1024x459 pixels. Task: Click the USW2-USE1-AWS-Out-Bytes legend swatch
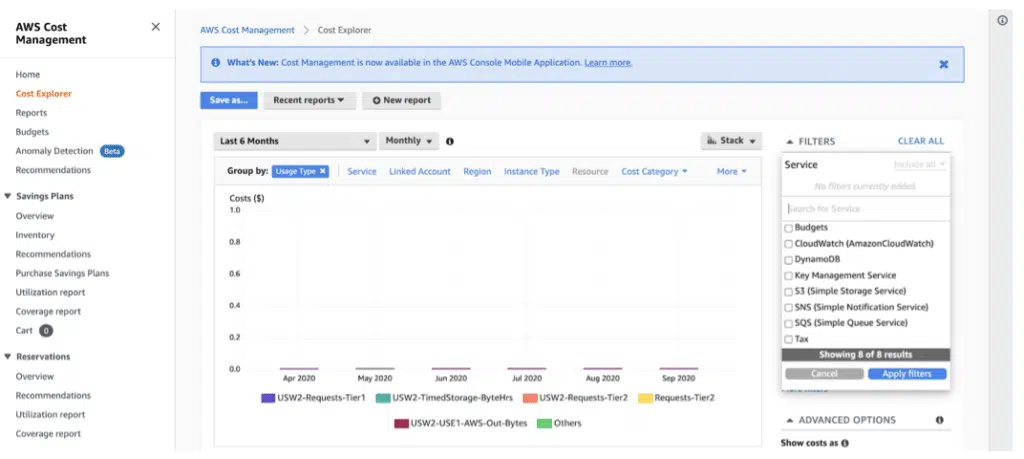click(x=402, y=423)
